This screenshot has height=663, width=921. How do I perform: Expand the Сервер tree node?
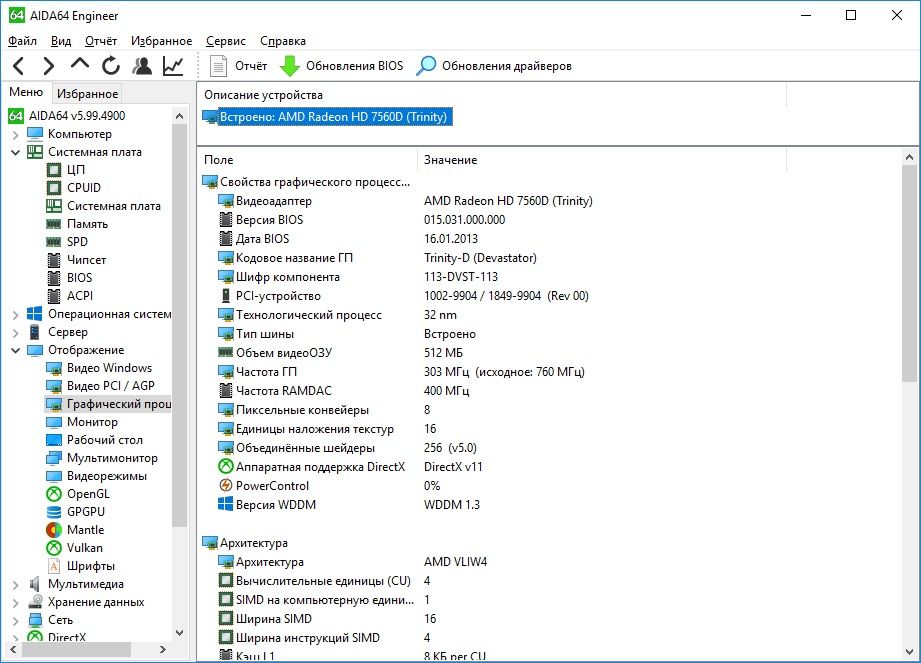pos(15,332)
